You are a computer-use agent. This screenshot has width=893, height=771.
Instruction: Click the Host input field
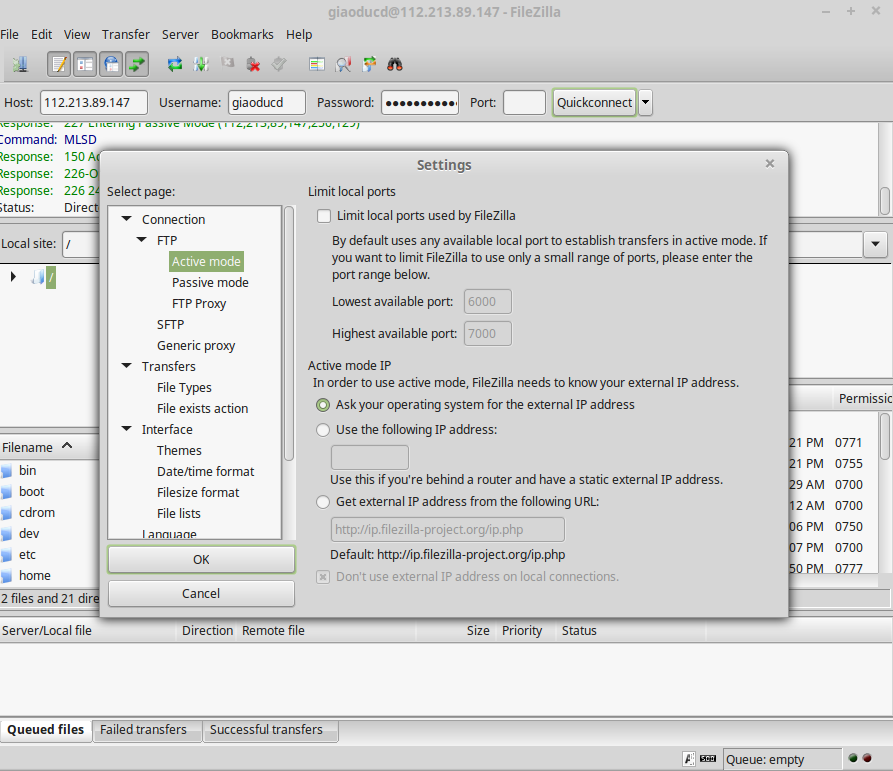click(x=94, y=103)
